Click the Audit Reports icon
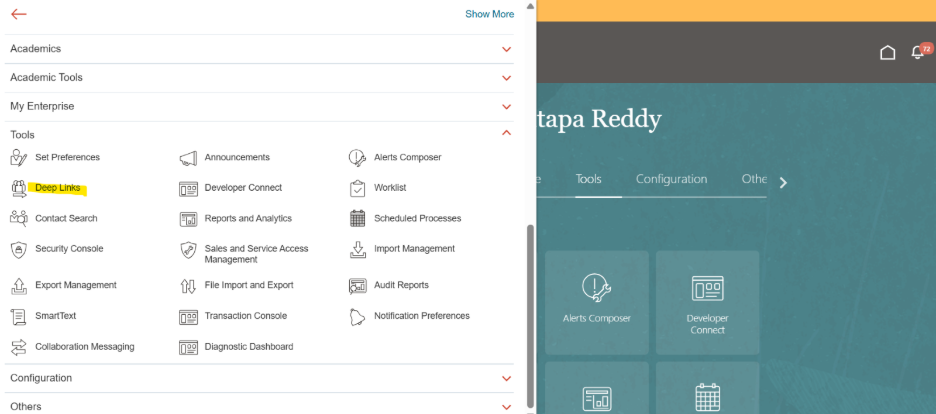936x414 pixels. [357, 286]
